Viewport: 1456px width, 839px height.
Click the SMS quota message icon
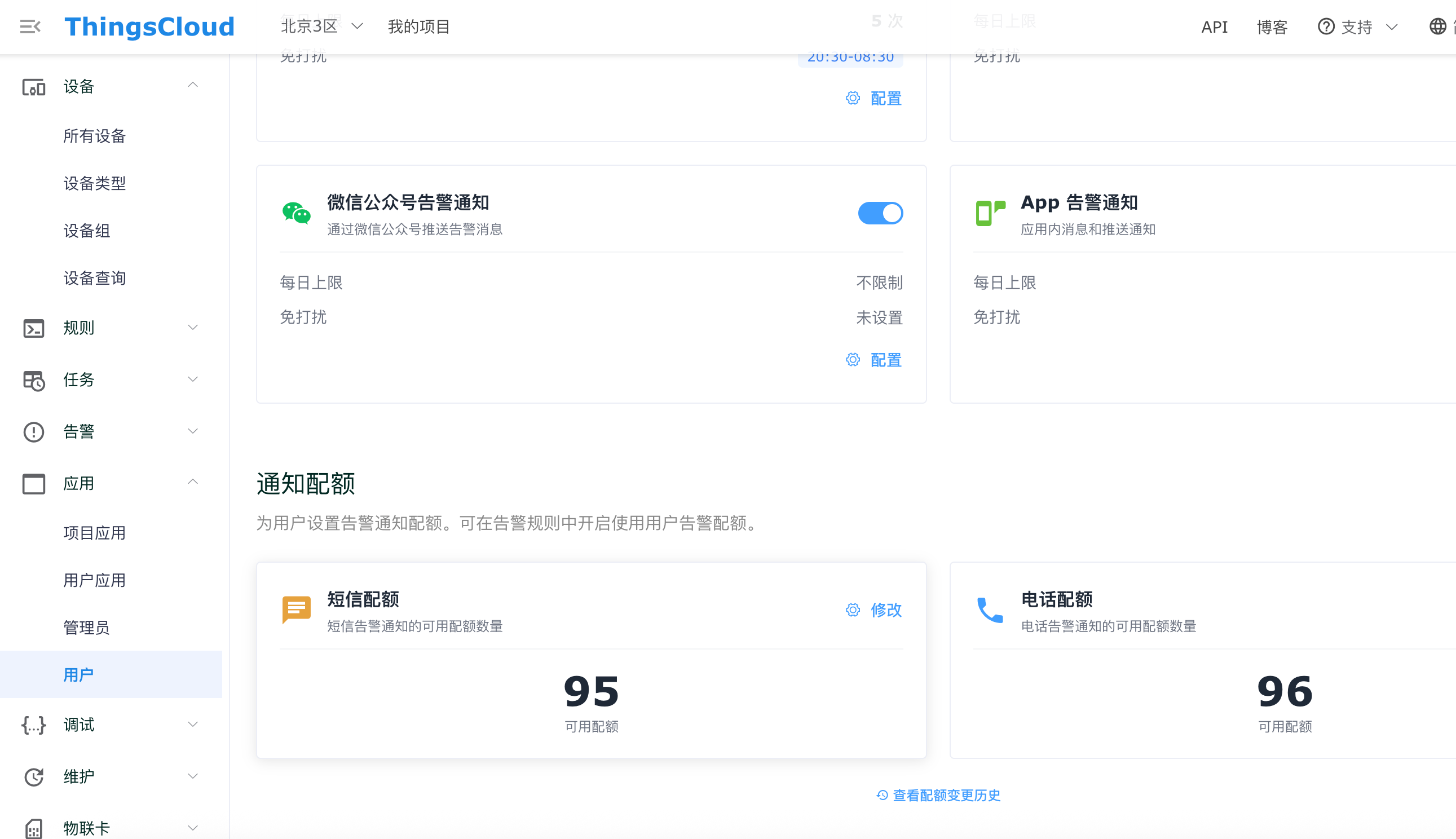click(x=296, y=610)
